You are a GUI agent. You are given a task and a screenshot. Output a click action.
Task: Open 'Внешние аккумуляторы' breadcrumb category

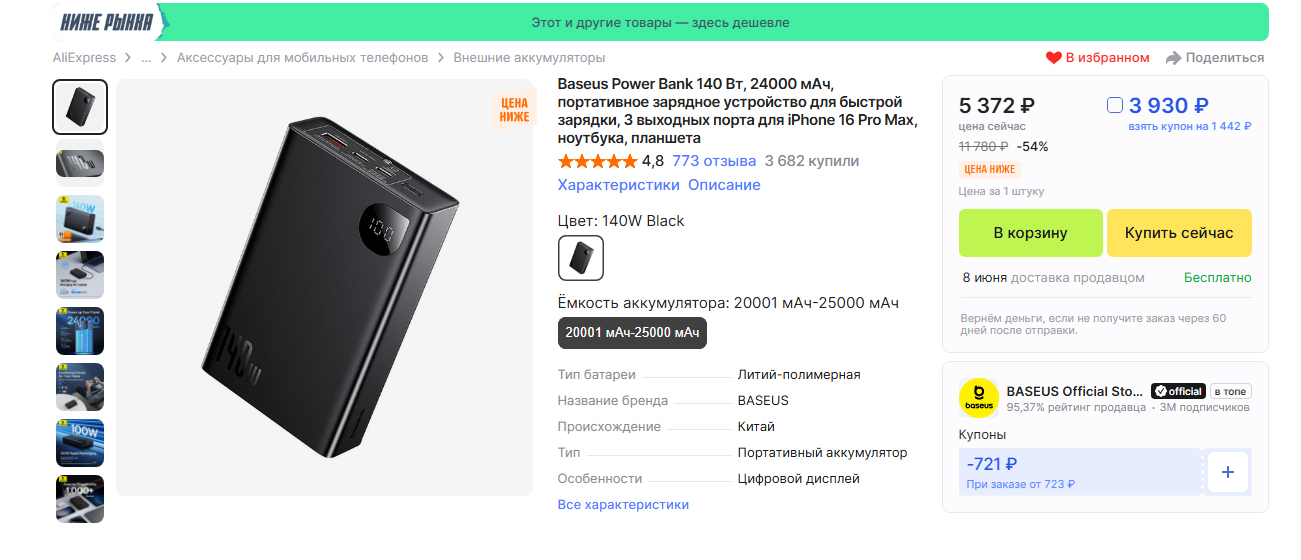point(529,58)
